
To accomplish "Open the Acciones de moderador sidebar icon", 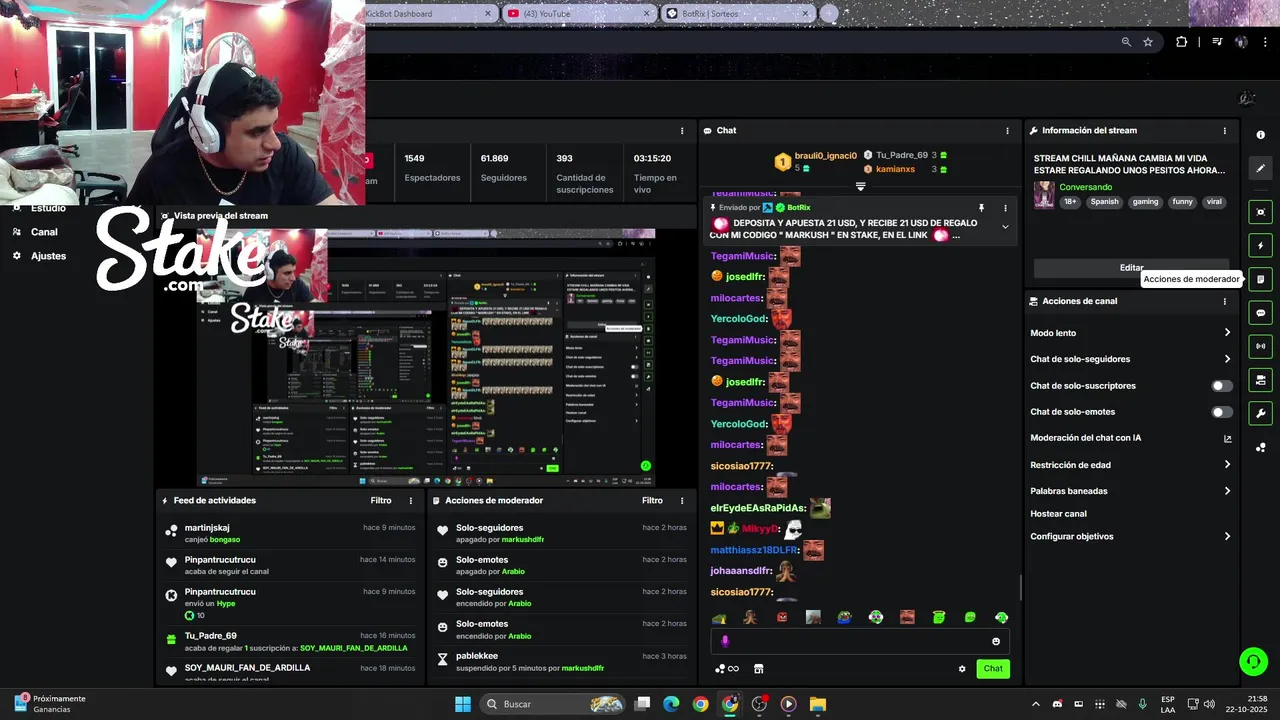I will (1260, 279).
